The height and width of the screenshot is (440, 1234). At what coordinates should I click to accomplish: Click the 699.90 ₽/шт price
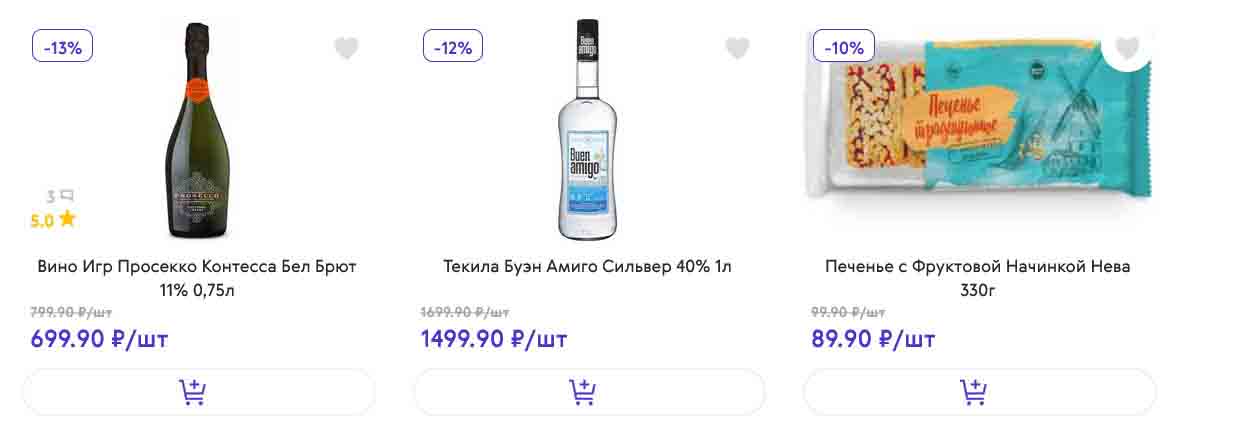coord(99,339)
